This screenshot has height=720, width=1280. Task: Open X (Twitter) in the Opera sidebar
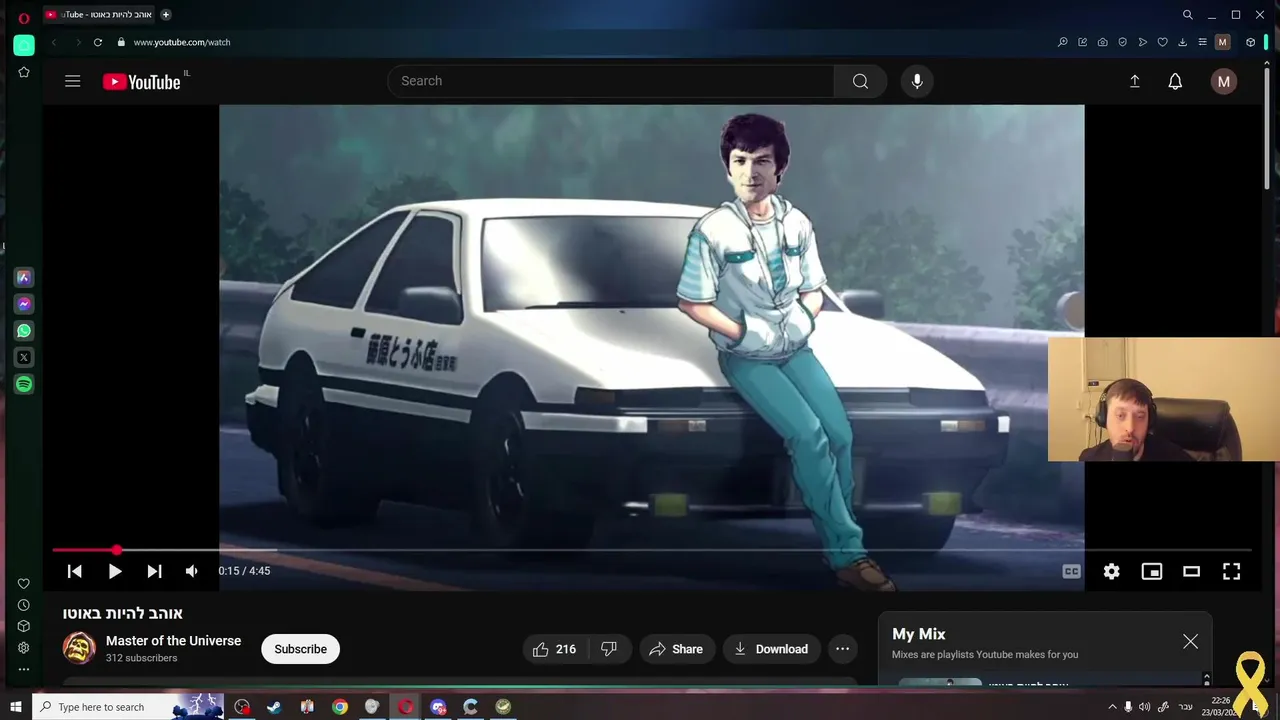pyautogui.click(x=24, y=357)
